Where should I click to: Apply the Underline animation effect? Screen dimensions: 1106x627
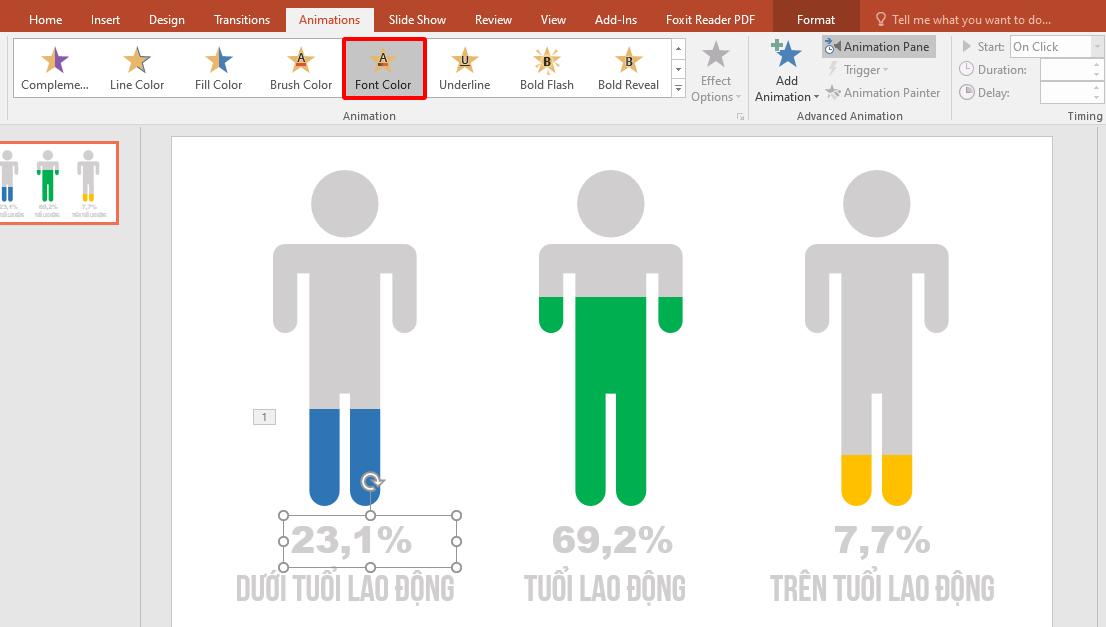[x=465, y=68]
